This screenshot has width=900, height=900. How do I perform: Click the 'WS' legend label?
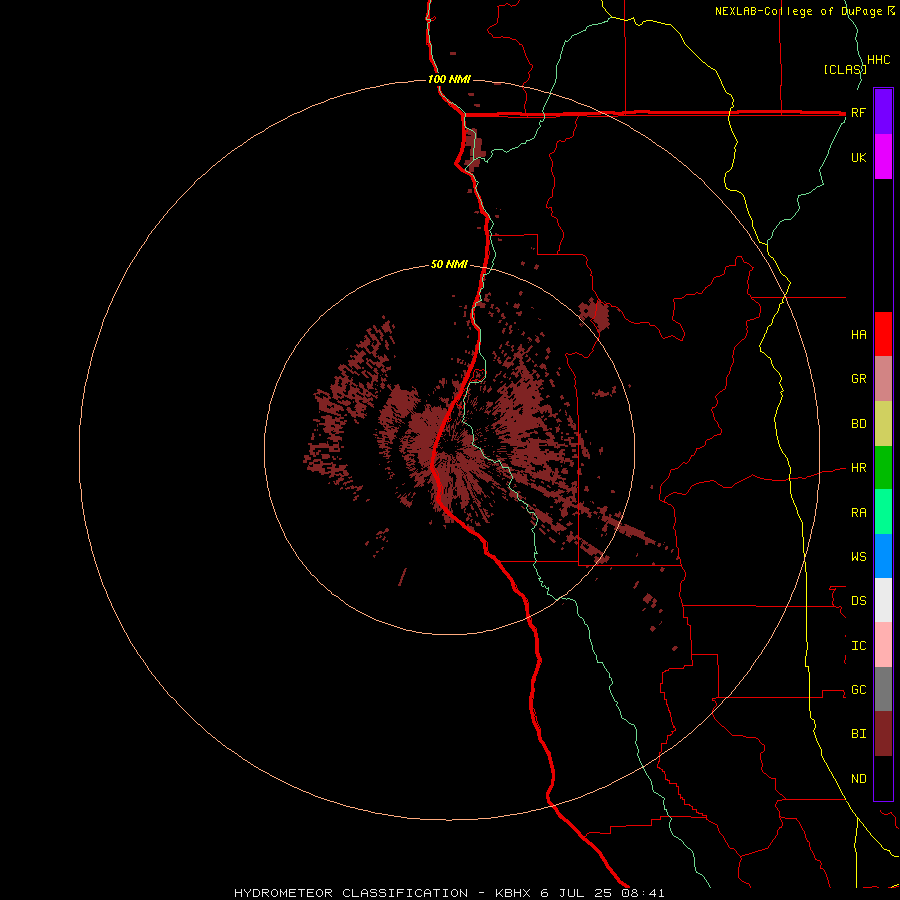point(858,556)
